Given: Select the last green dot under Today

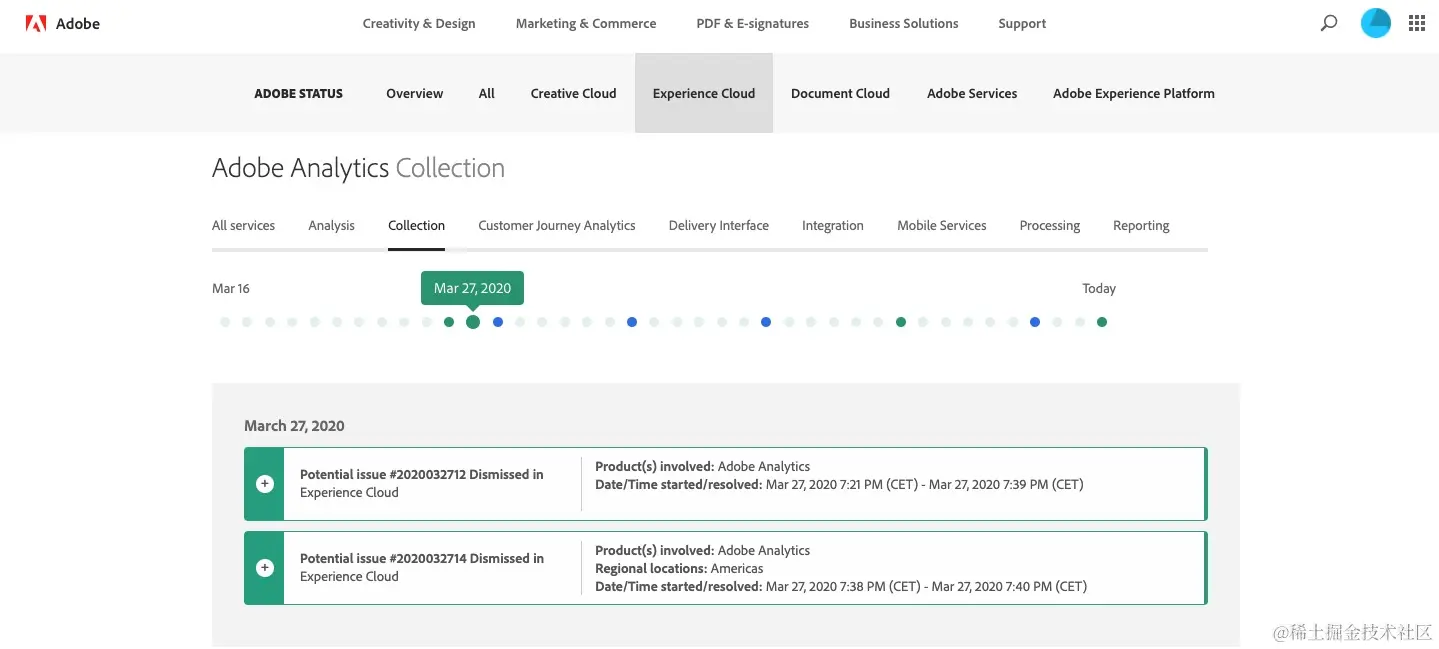Looking at the screenshot, I should 1102,322.
